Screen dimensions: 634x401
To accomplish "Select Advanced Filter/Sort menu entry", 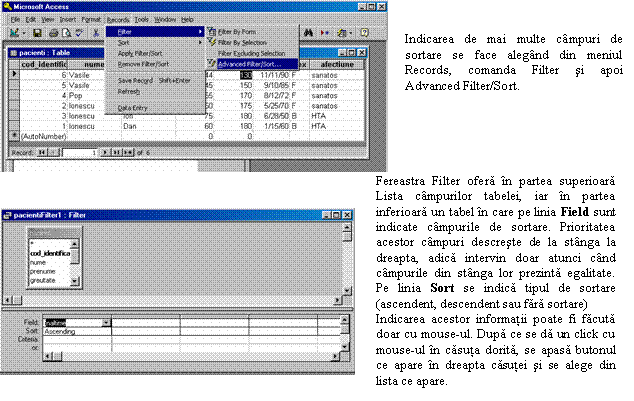I will tap(250, 63).
